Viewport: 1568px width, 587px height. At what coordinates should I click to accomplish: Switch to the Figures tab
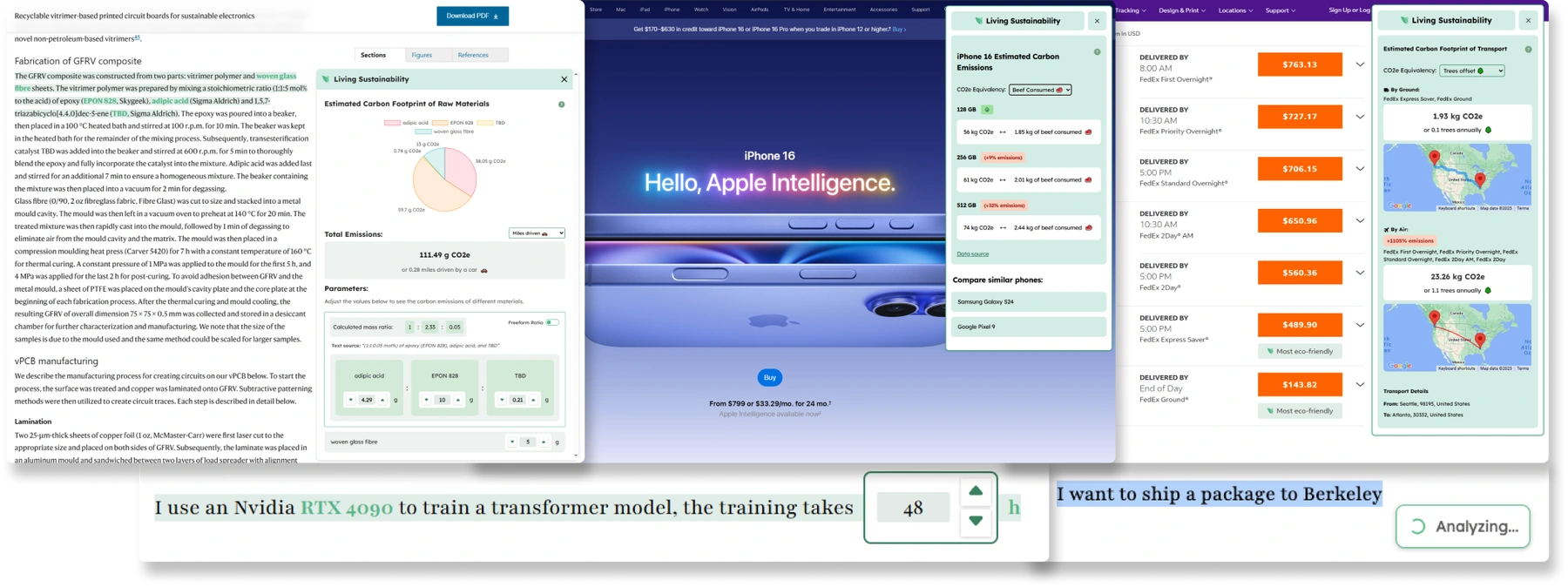click(x=422, y=55)
